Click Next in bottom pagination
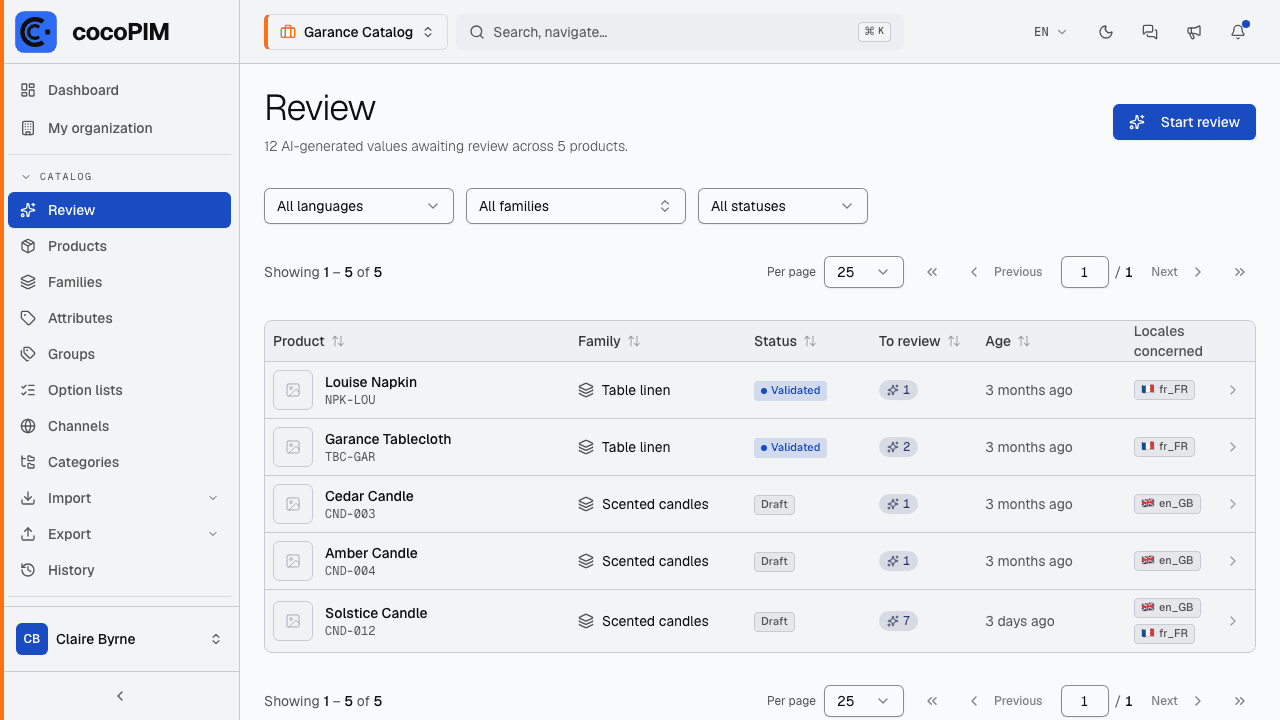The width and height of the screenshot is (1280, 720). [1176, 701]
